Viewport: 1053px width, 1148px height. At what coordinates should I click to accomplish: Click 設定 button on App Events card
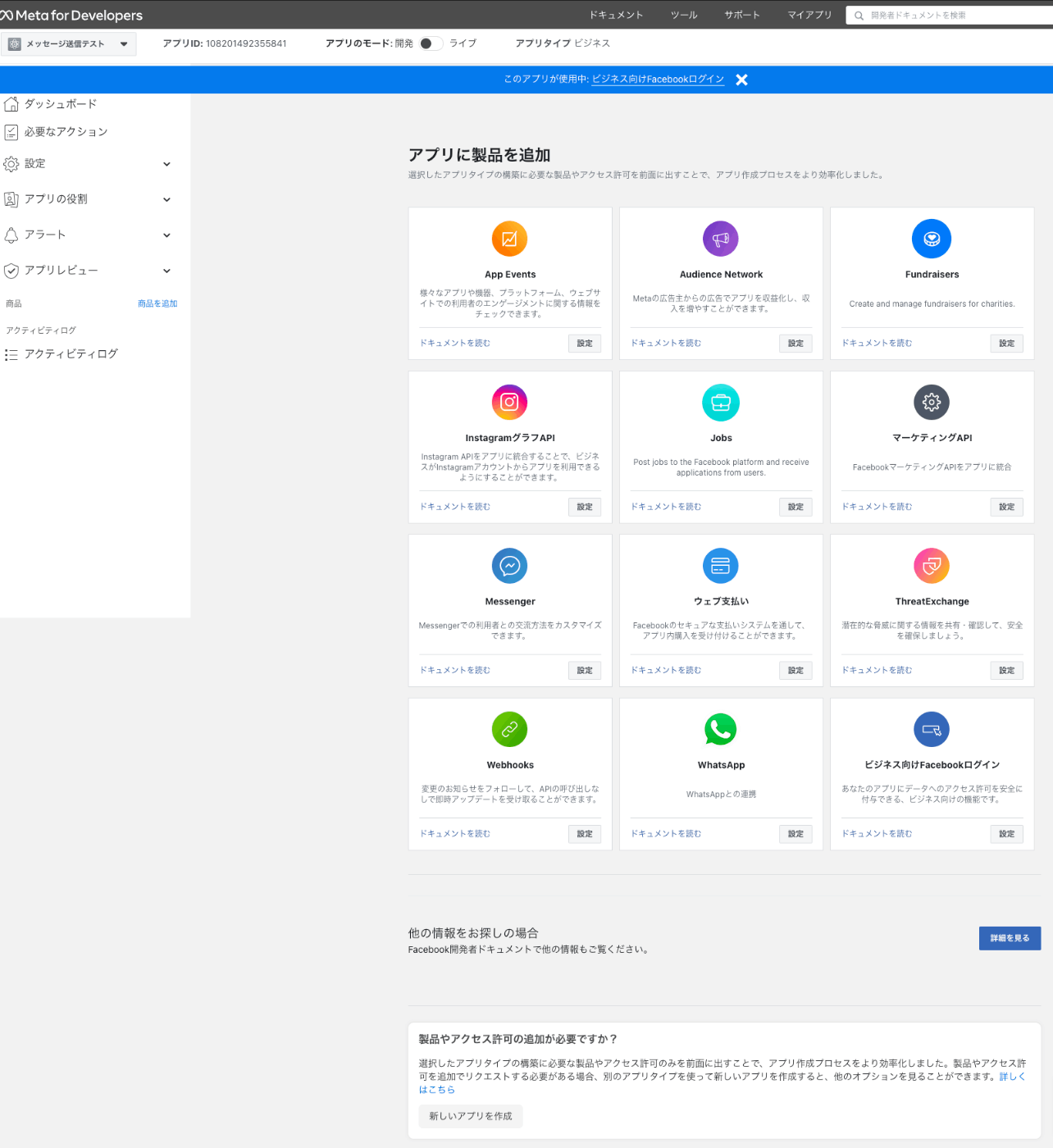click(585, 344)
